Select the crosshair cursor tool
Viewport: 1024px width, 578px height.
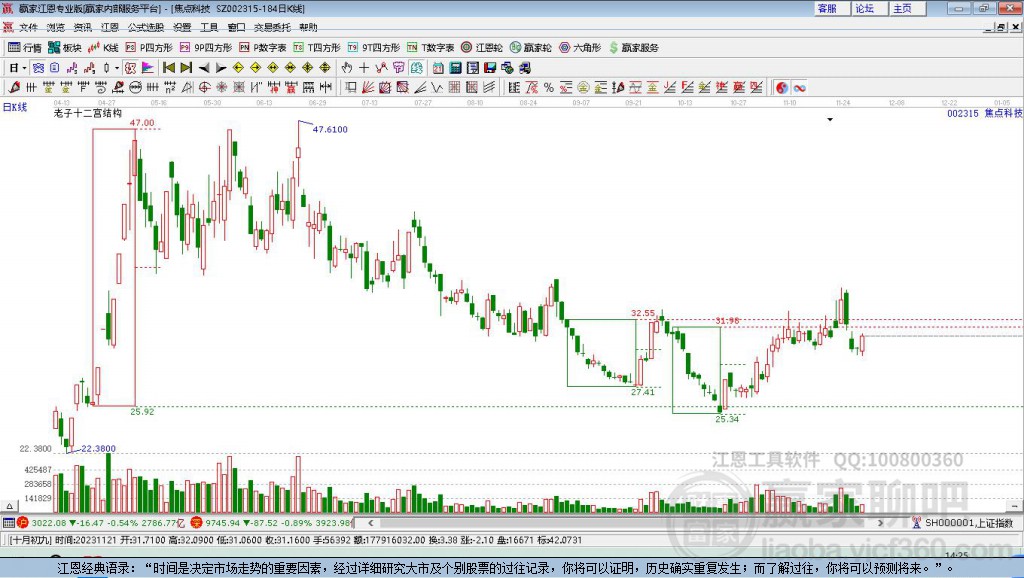364,67
